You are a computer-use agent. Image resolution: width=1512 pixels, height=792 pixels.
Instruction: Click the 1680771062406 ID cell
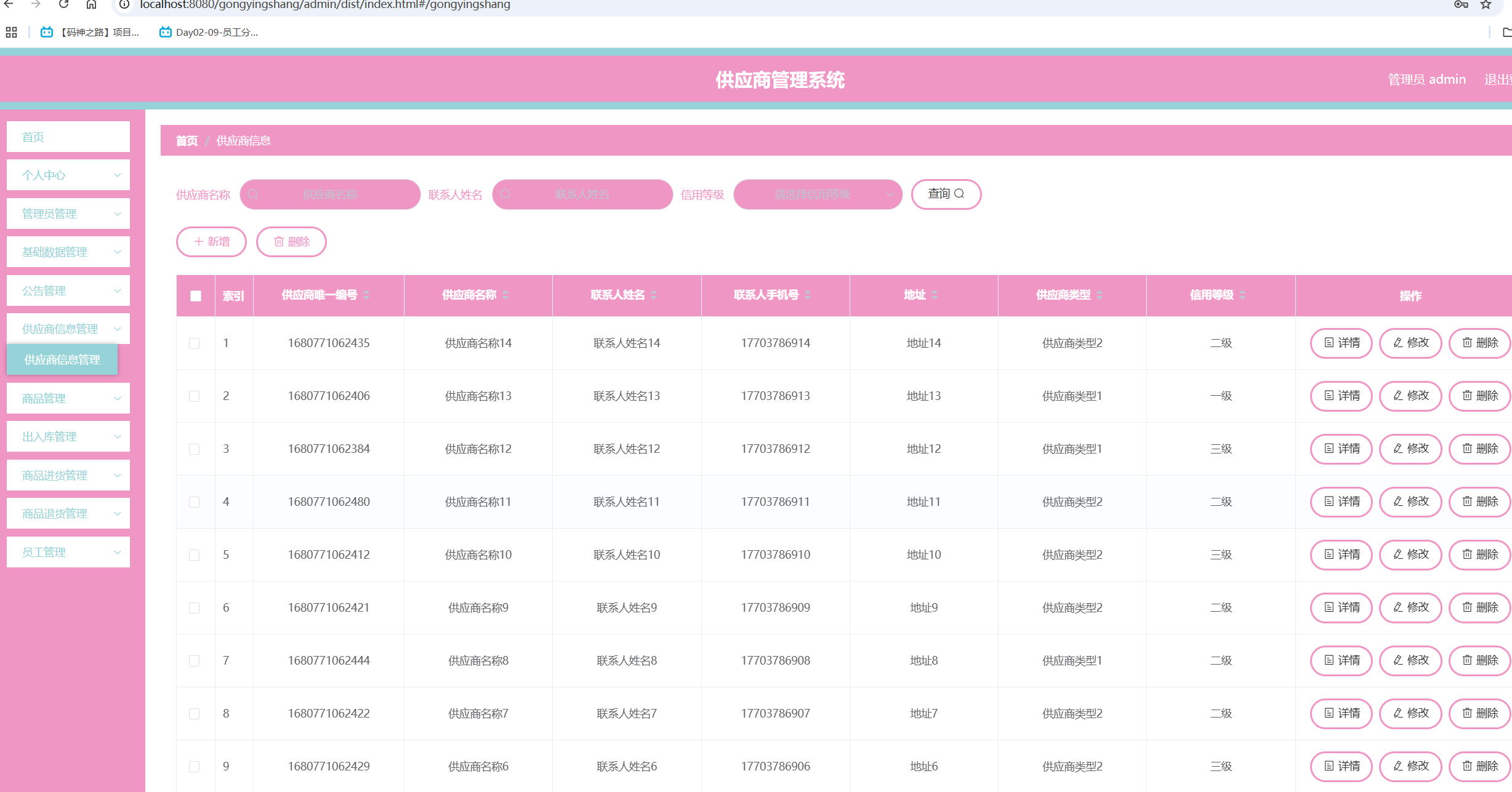(x=329, y=396)
